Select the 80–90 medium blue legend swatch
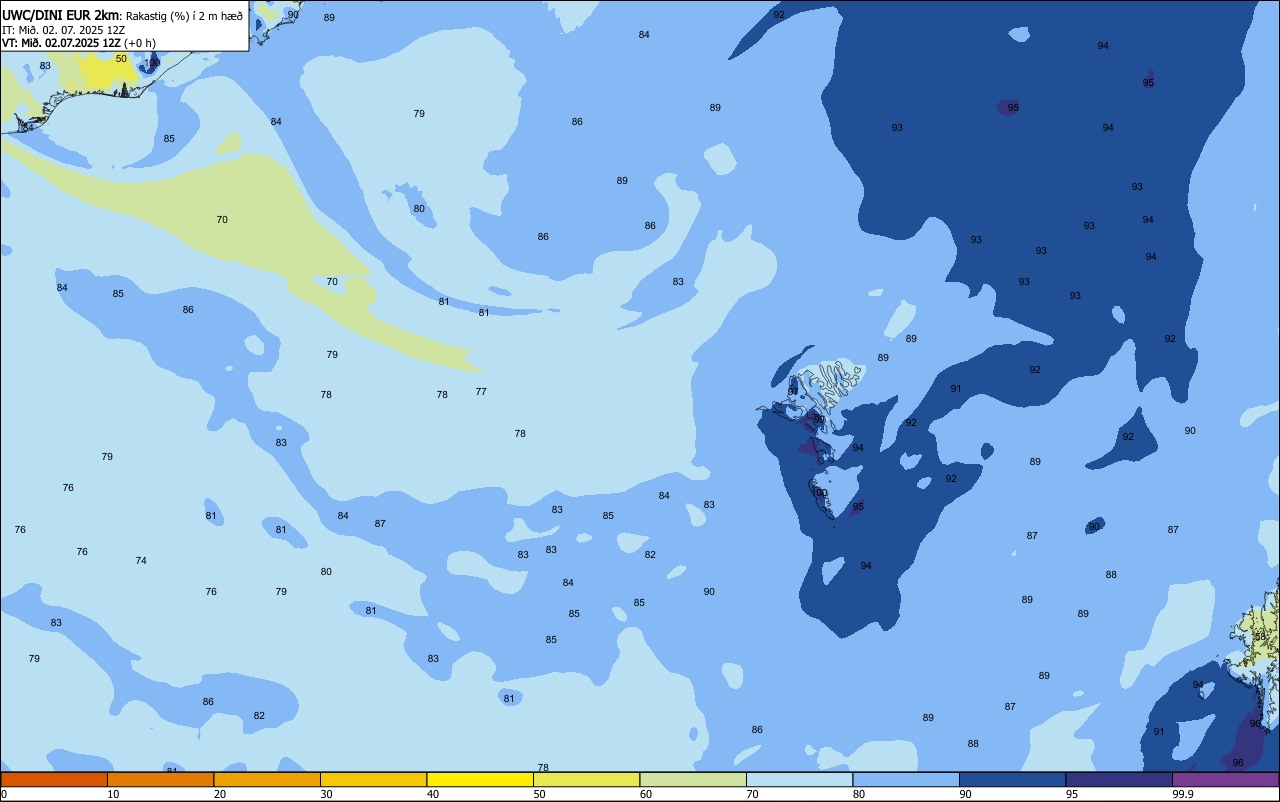This screenshot has height=802, width=1280. click(x=906, y=779)
